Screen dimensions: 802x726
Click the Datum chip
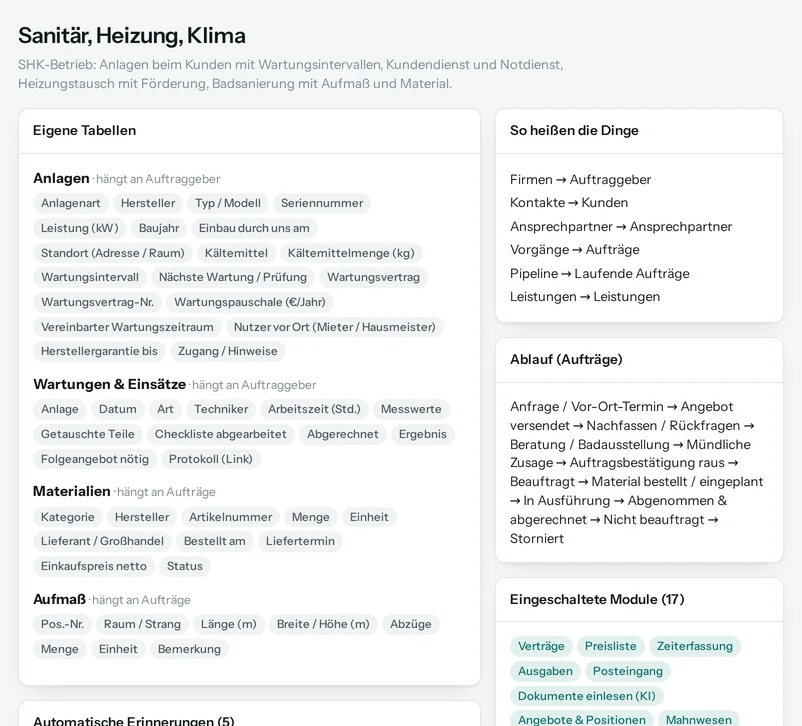[118, 409]
